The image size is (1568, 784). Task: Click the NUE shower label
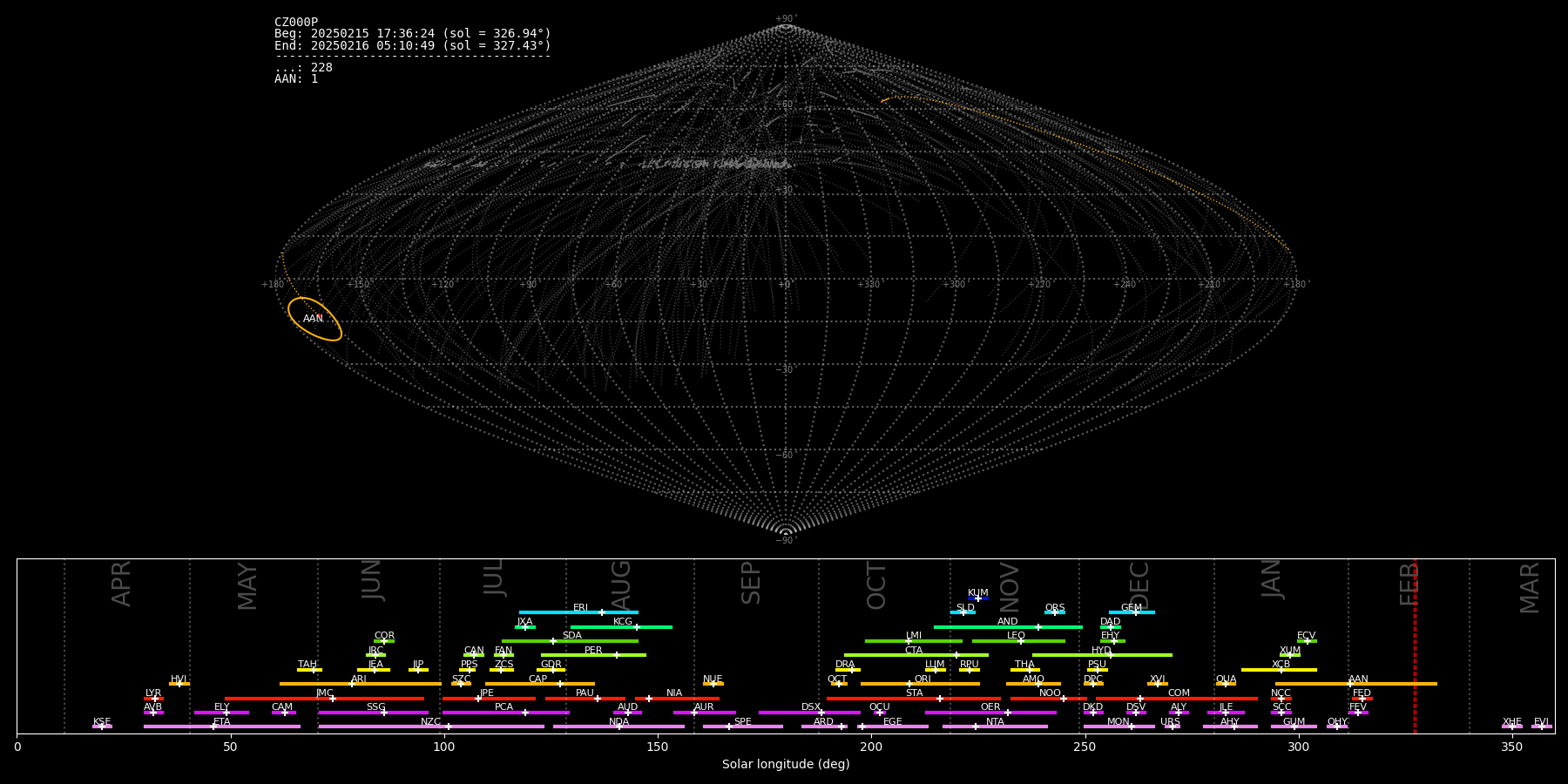pos(713,679)
